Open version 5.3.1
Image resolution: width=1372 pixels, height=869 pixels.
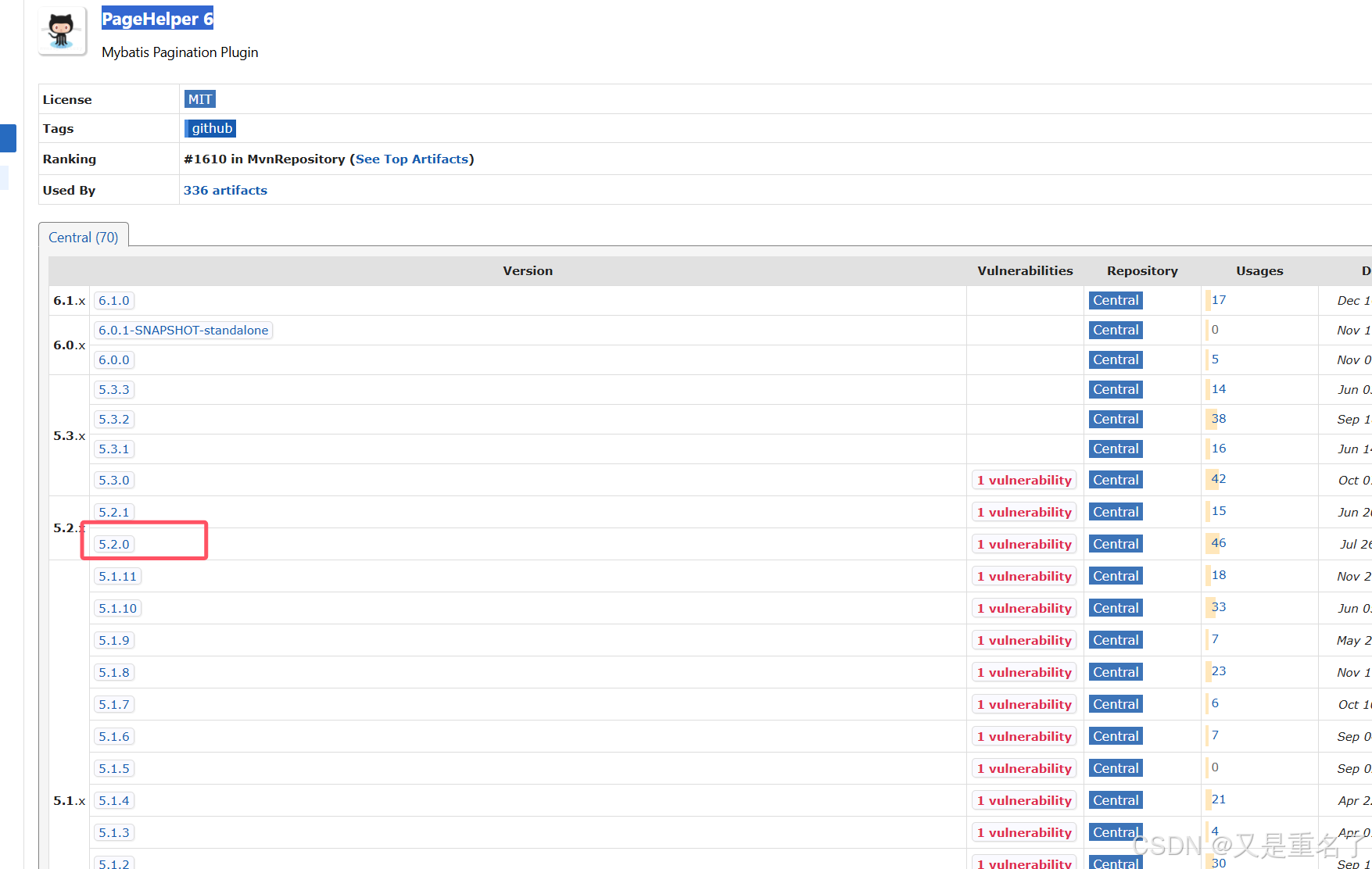pyautogui.click(x=114, y=449)
